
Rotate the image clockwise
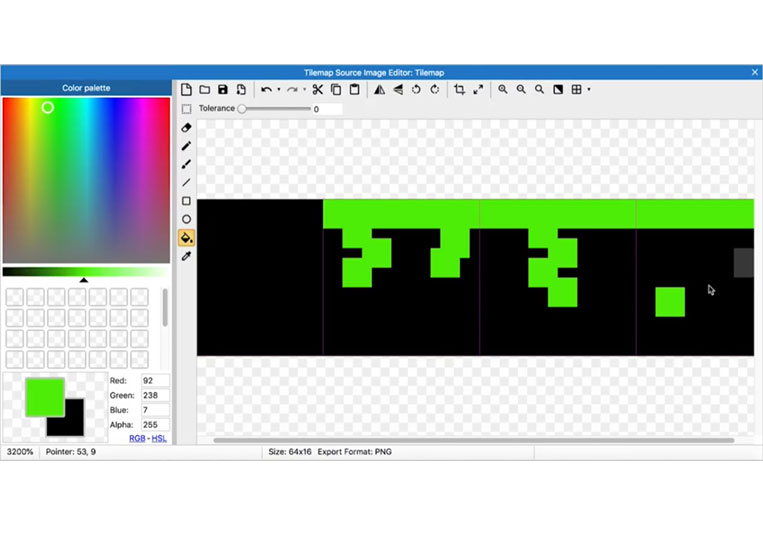(435, 90)
